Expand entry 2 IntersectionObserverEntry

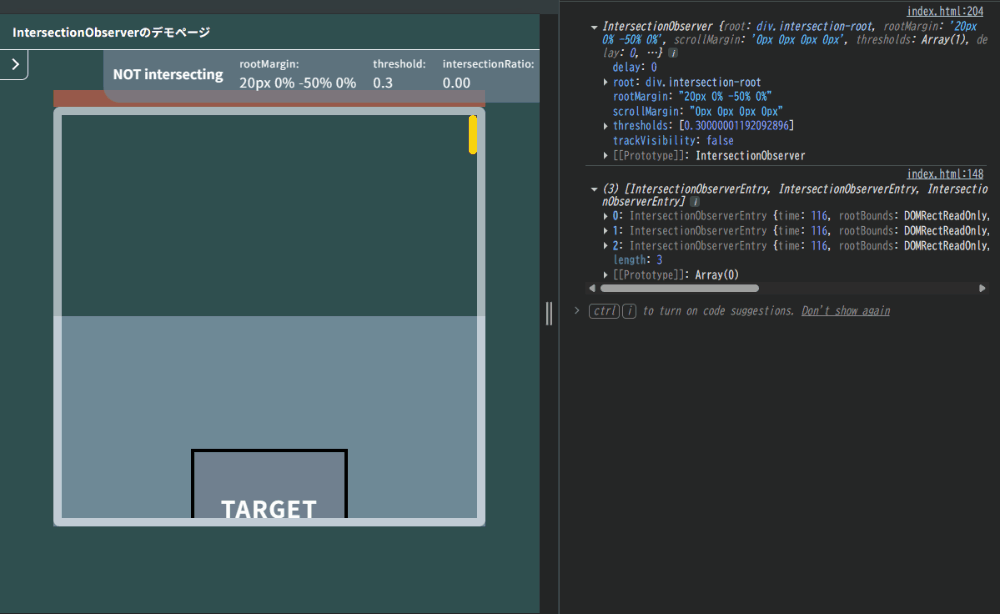point(606,246)
